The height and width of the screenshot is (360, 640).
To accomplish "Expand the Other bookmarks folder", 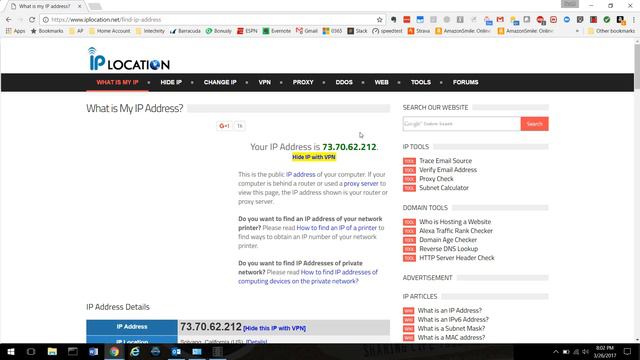I will (x=611, y=31).
